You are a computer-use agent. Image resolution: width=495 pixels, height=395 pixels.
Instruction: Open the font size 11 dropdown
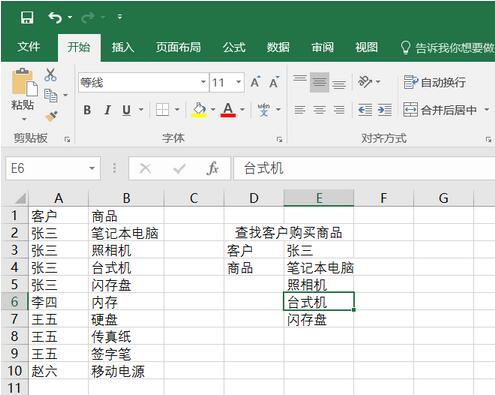coord(238,82)
